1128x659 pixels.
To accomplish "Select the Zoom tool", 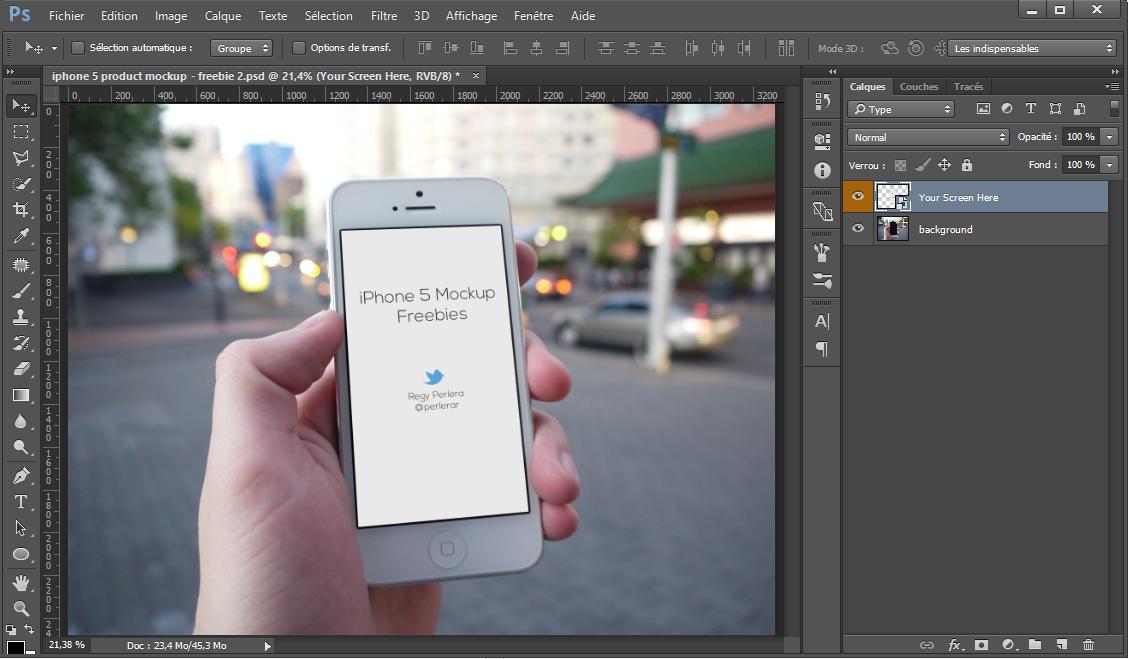I will (21, 609).
